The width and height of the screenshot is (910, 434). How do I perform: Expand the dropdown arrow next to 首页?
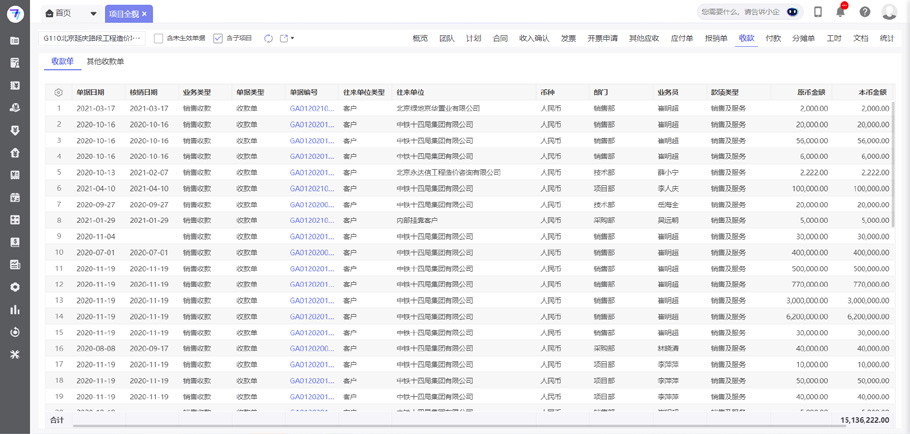pyautogui.click(x=93, y=14)
